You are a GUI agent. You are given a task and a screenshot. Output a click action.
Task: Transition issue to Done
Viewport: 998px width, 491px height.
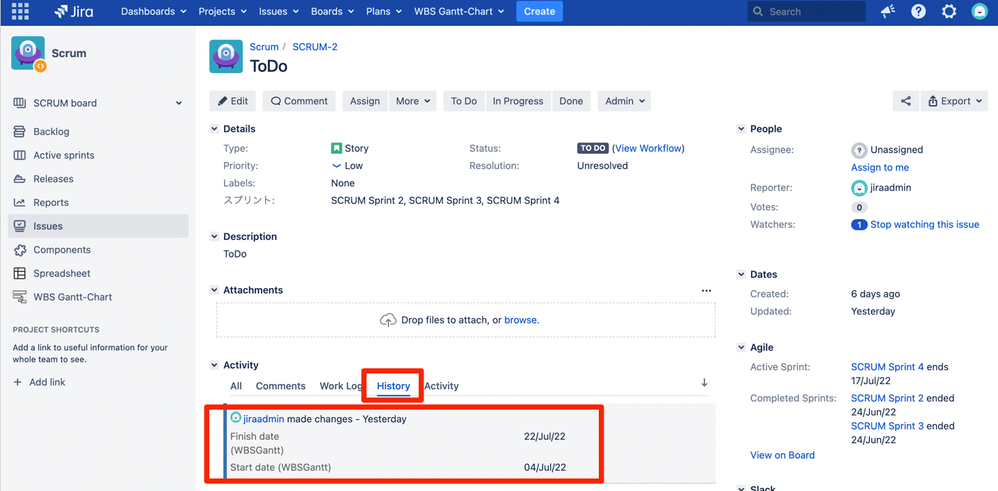(x=571, y=101)
